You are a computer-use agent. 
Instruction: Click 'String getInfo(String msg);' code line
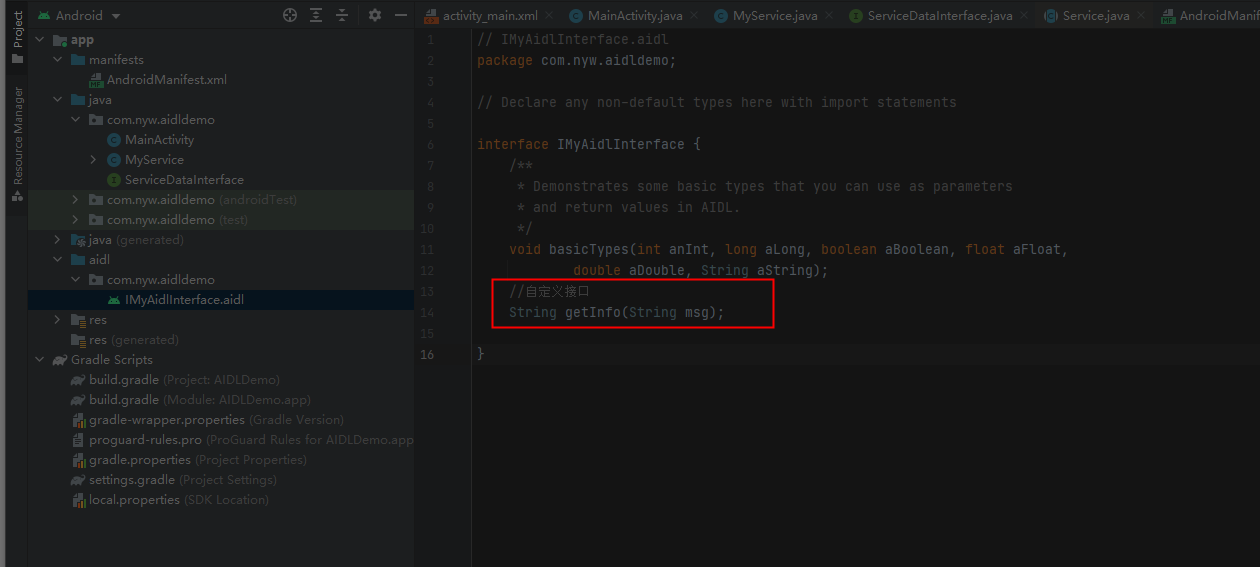point(616,313)
